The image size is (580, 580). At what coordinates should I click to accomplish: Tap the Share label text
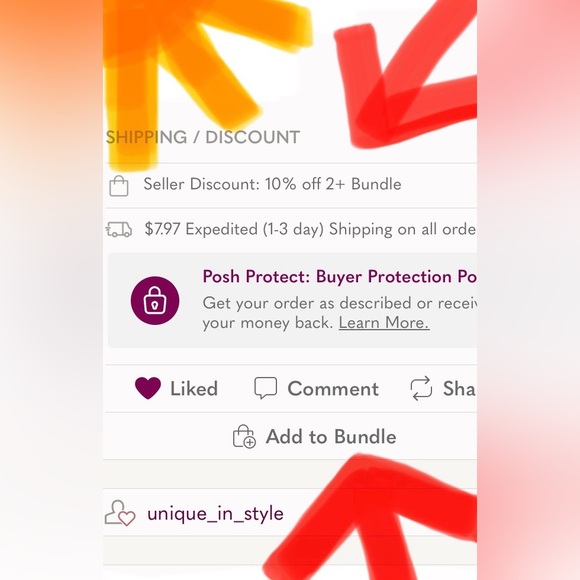tap(459, 388)
